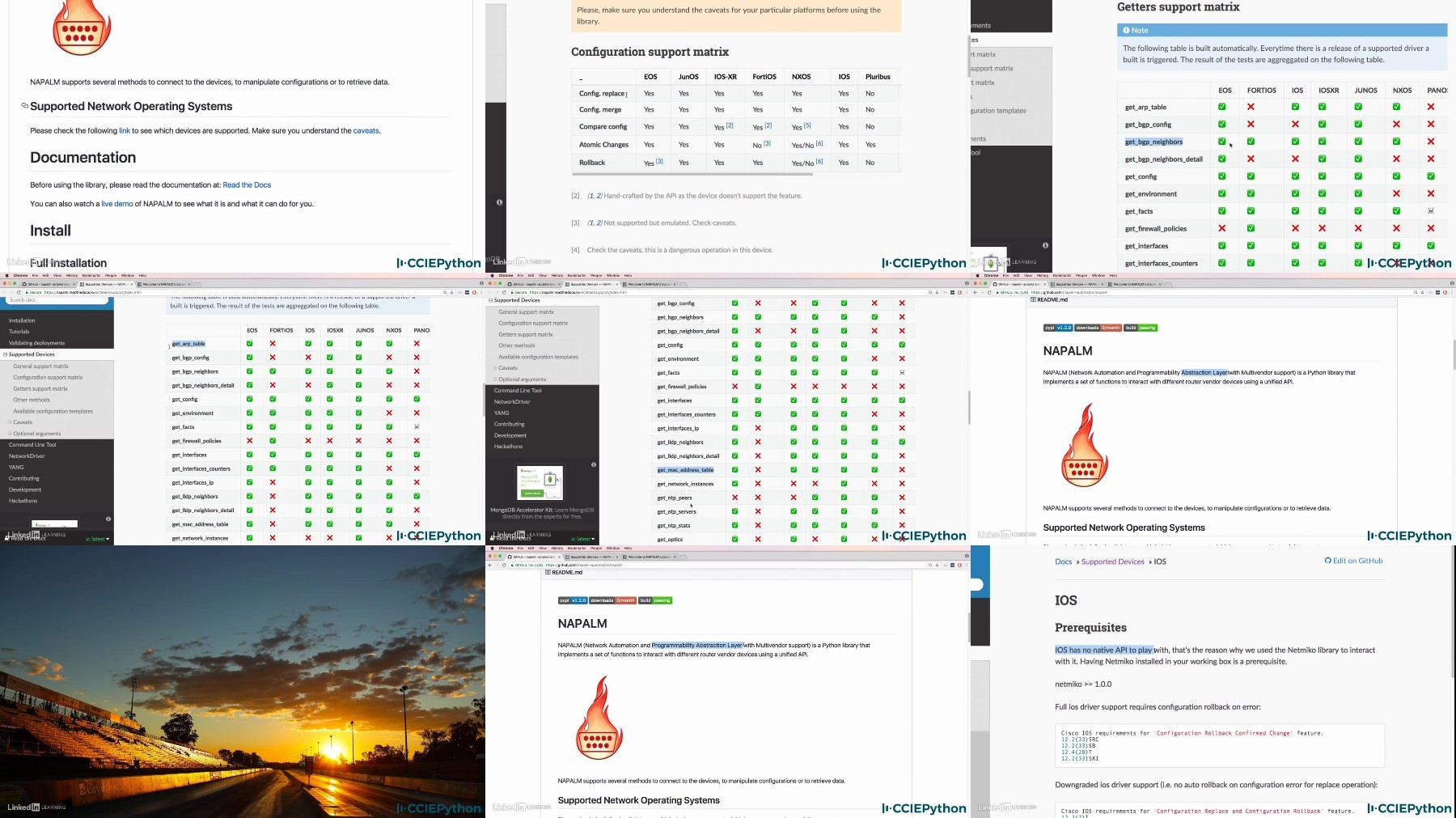
Task: Click first green checkmark in highlighted get_mac_address_table row
Action: point(734,470)
